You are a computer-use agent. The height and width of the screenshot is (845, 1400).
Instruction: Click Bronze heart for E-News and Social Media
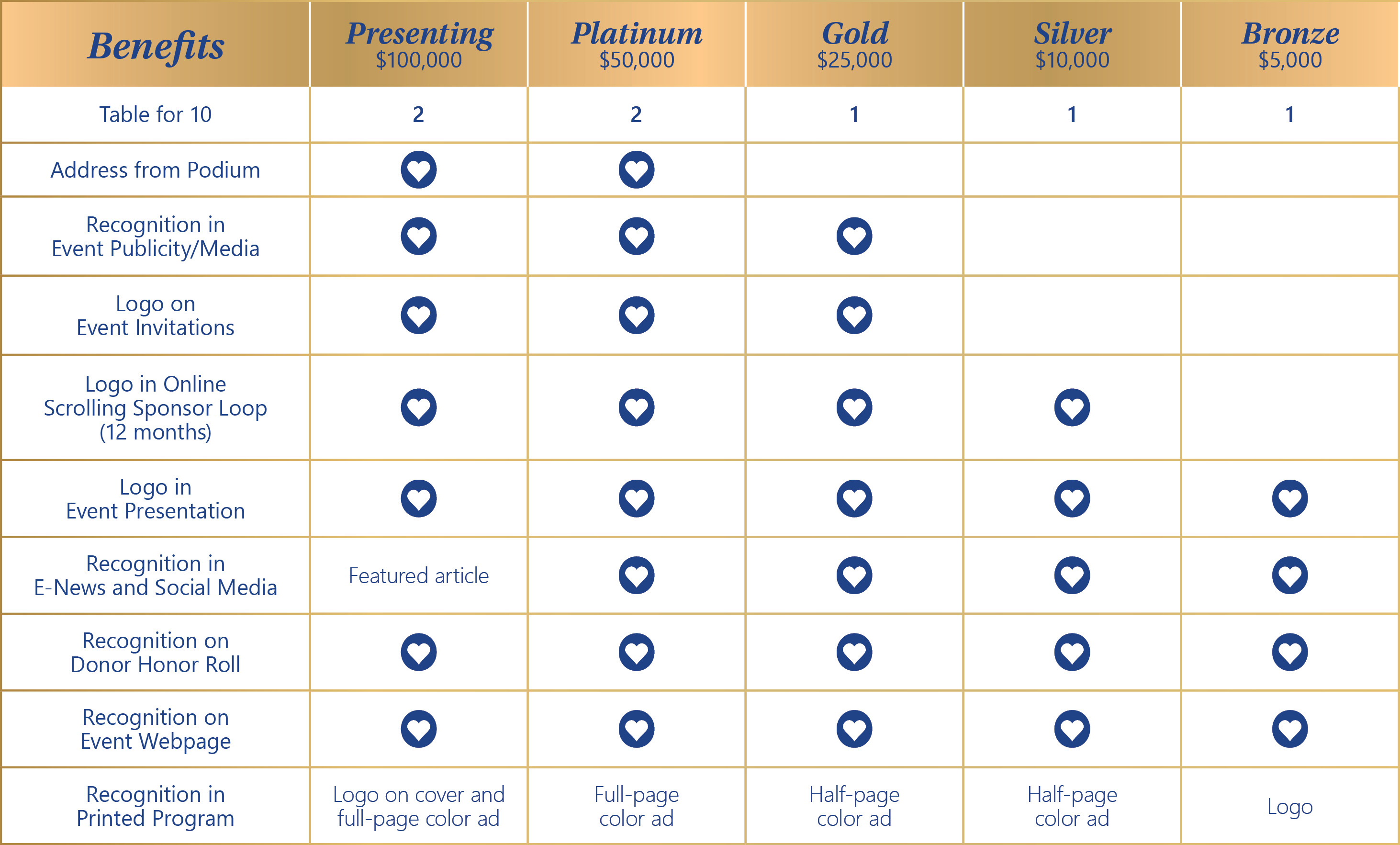1290,575
